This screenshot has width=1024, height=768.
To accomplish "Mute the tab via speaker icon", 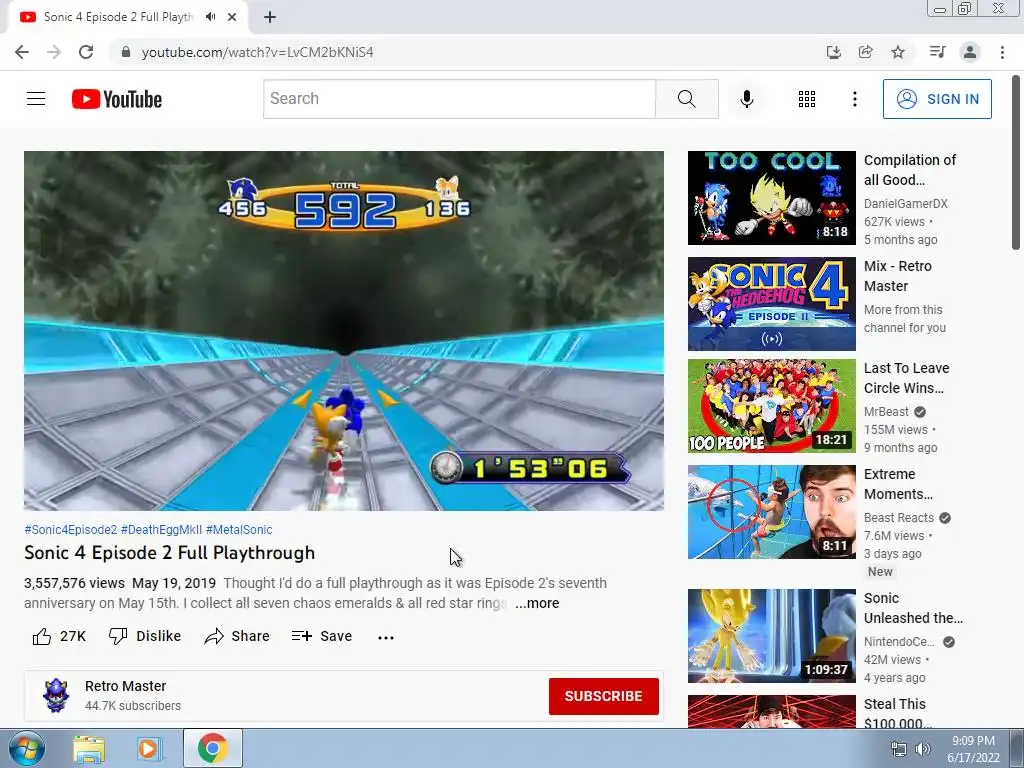I will tap(210, 17).
